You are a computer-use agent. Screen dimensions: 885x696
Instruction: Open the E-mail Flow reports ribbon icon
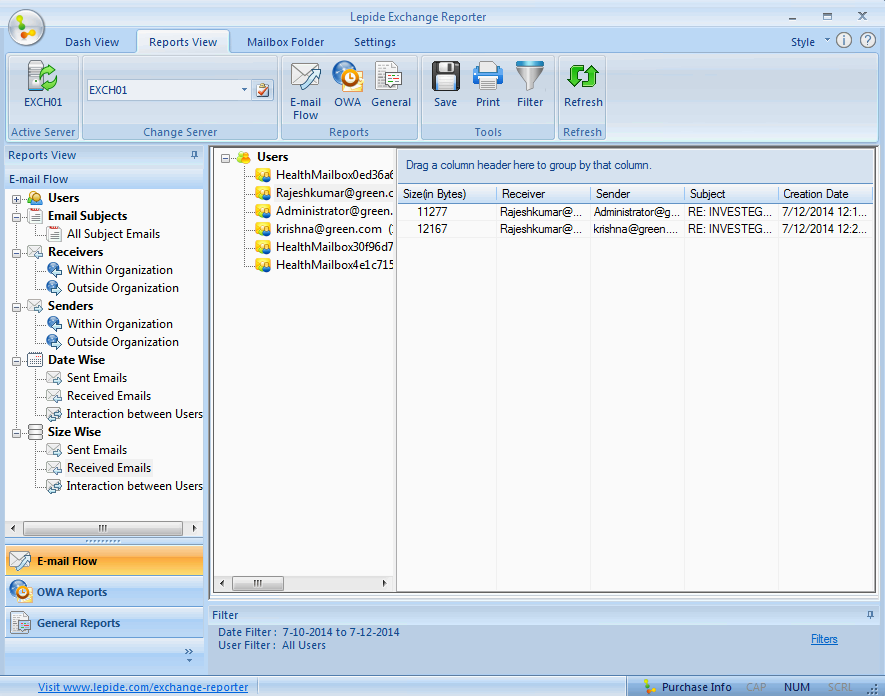[305, 76]
